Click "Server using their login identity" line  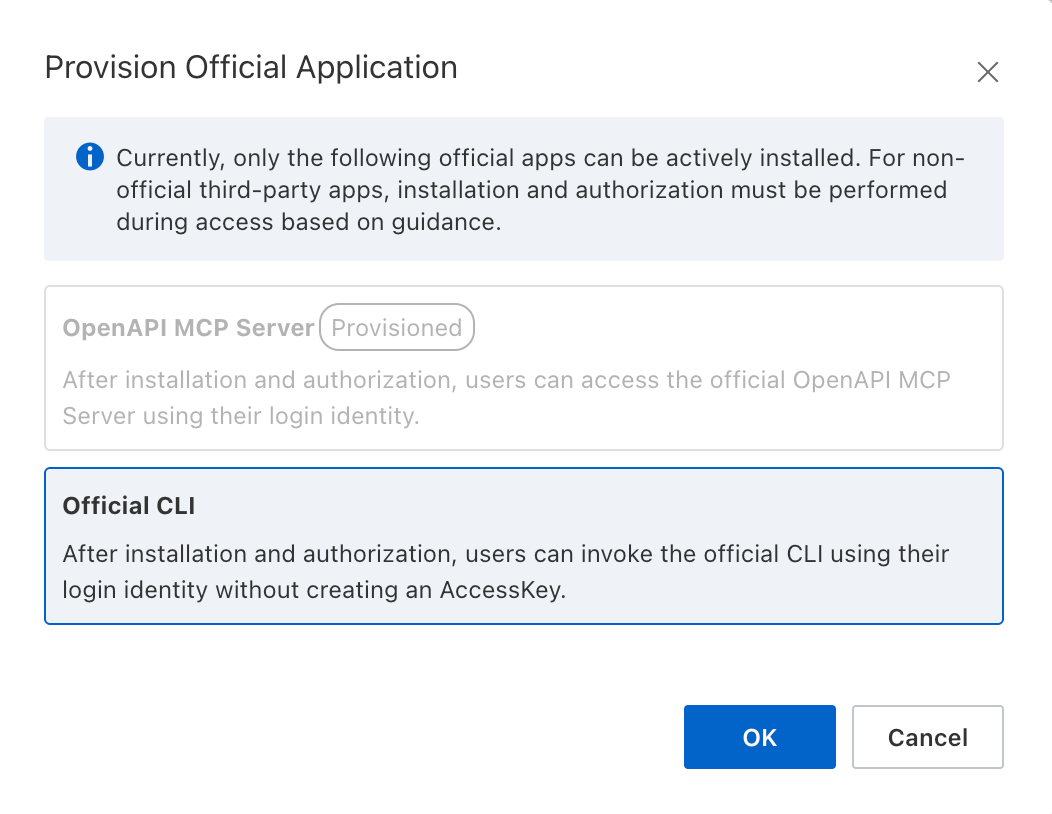tap(240, 416)
